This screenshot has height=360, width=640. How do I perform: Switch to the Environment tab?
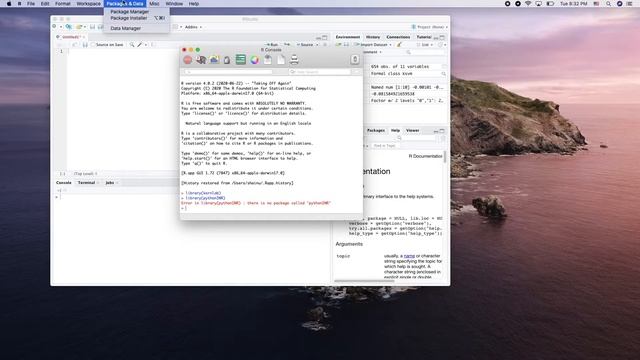point(348,37)
